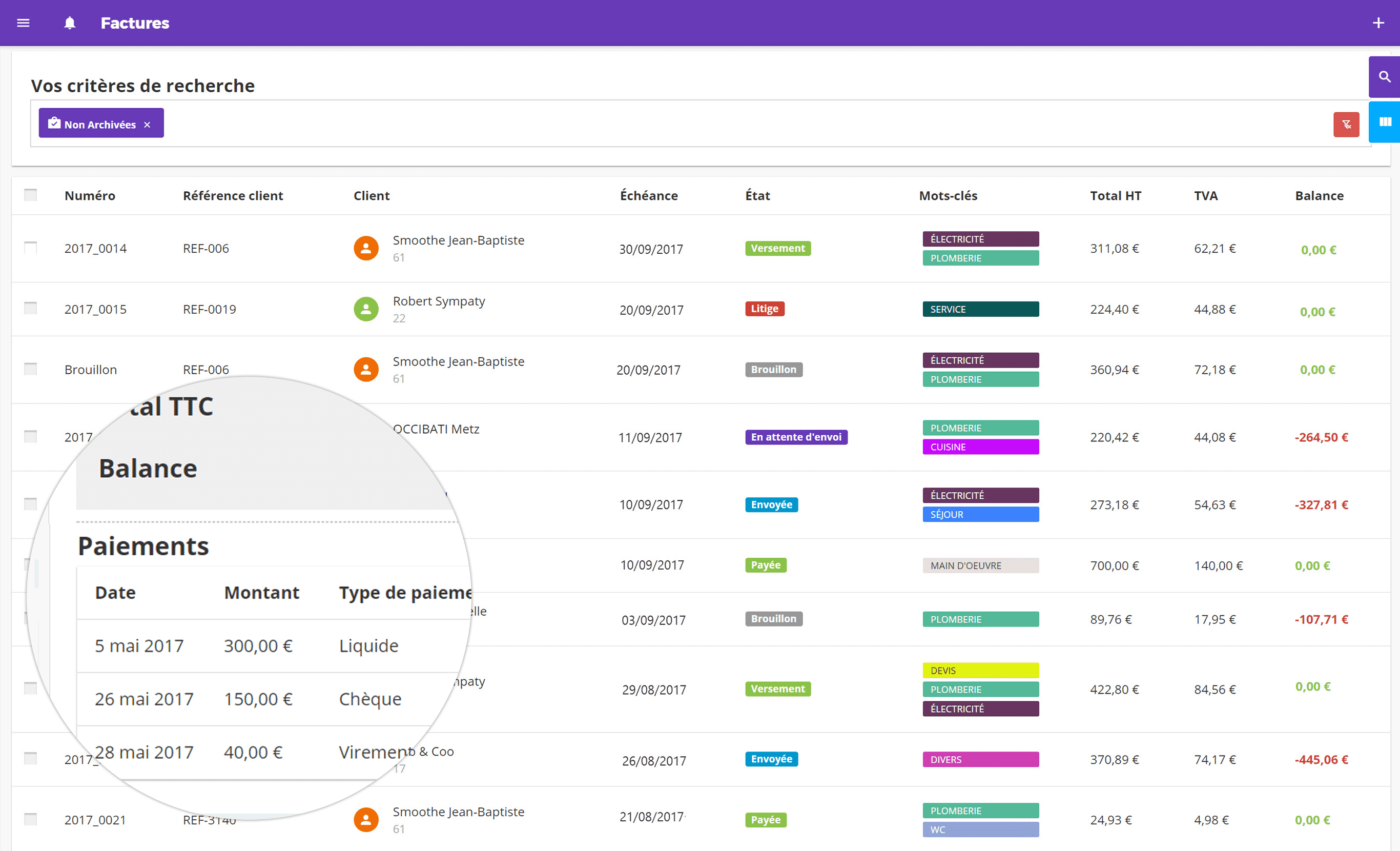Click TVA amount 84,56 €
Image resolution: width=1400 pixels, height=851 pixels.
point(1215,690)
